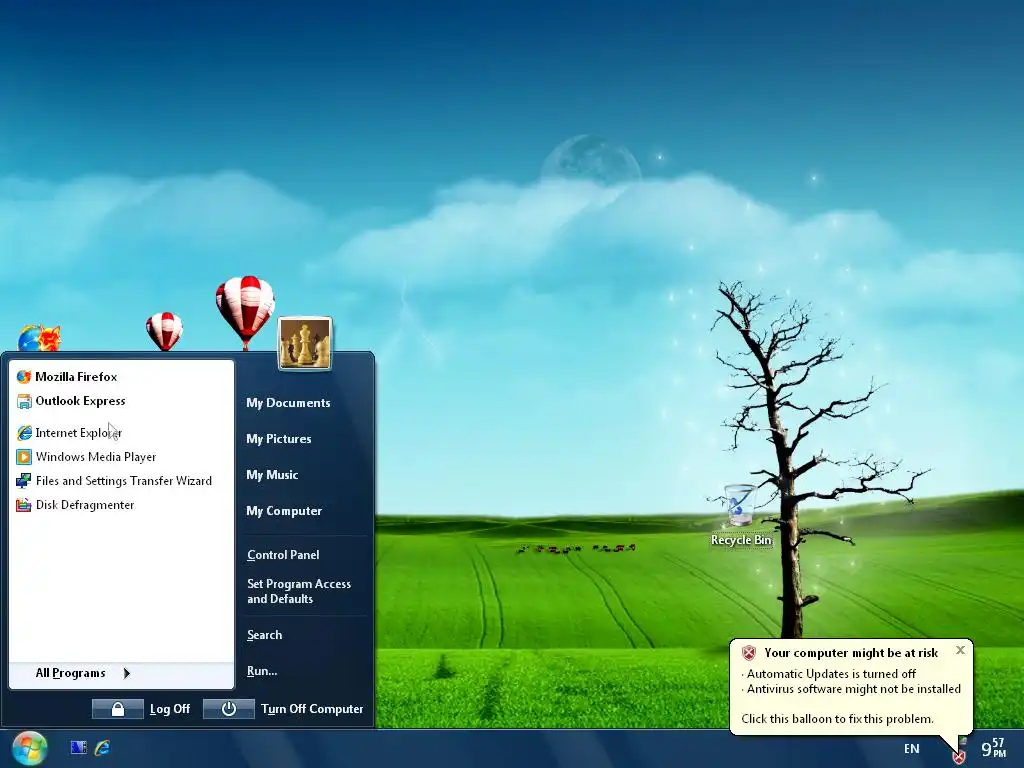Click the Outlook Express envelope icon
This screenshot has width=1024, height=768.
24,401
